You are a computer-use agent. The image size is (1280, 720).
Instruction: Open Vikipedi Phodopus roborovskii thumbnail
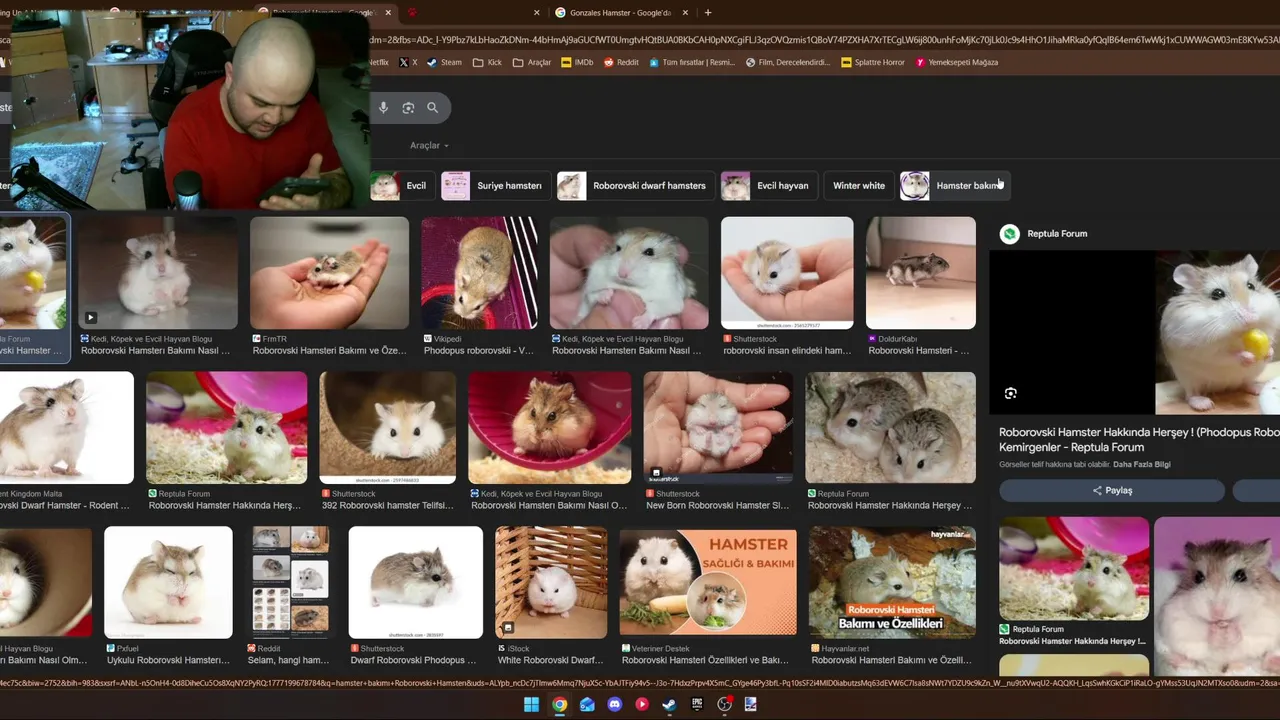479,273
